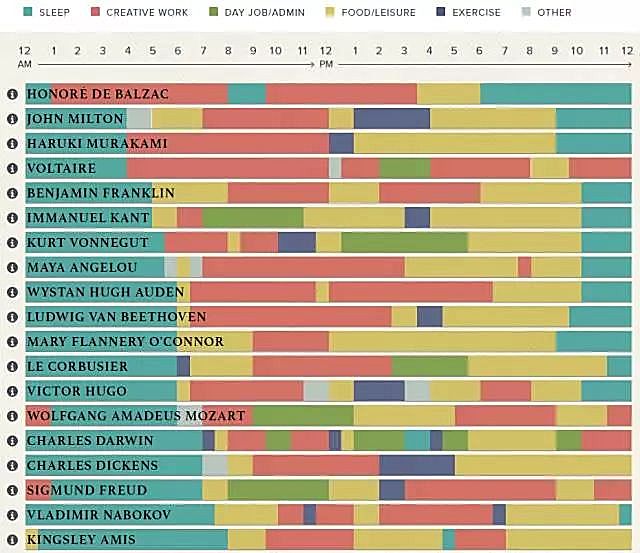Click info icon beside Vladimir Nabokov
The height and width of the screenshot is (553, 640).
pyautogui.click(x=12, y=515)
